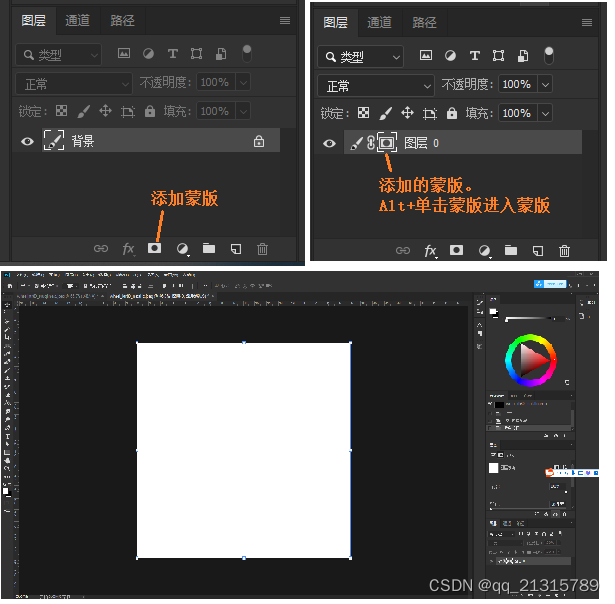Click the layer mask thumbnail on 图层 0
Viewport: 615px width, 604px height.
pyautogui.click(x=387, y=143)
